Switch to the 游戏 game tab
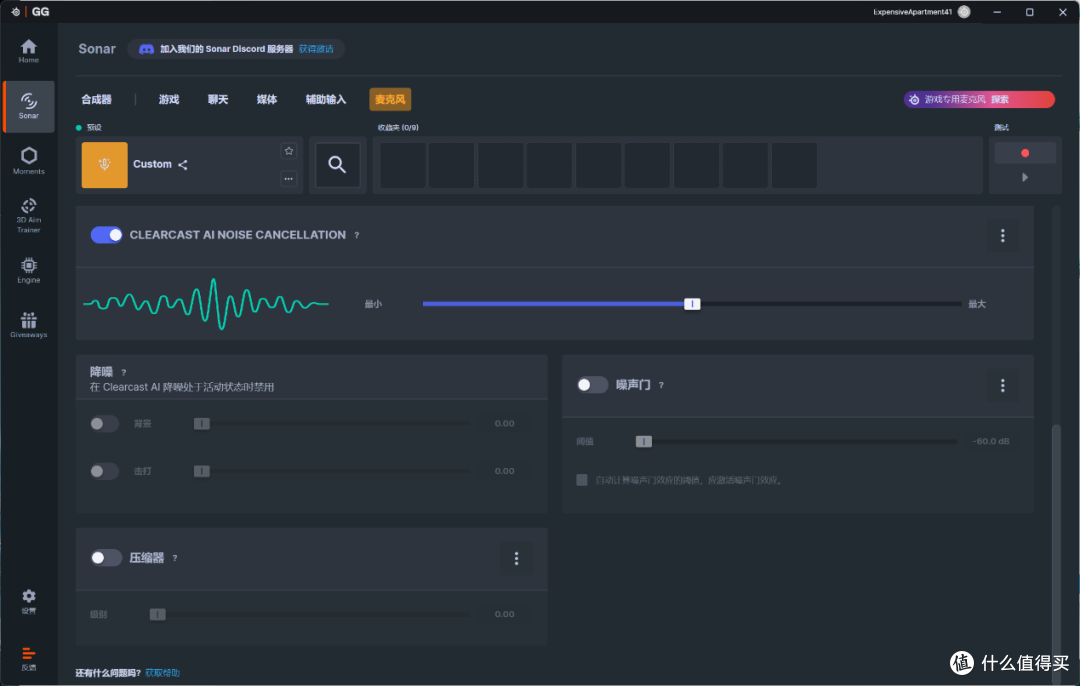Viewport: 1080px width, 686px height. pyautogui.click(x=169, y=99)
